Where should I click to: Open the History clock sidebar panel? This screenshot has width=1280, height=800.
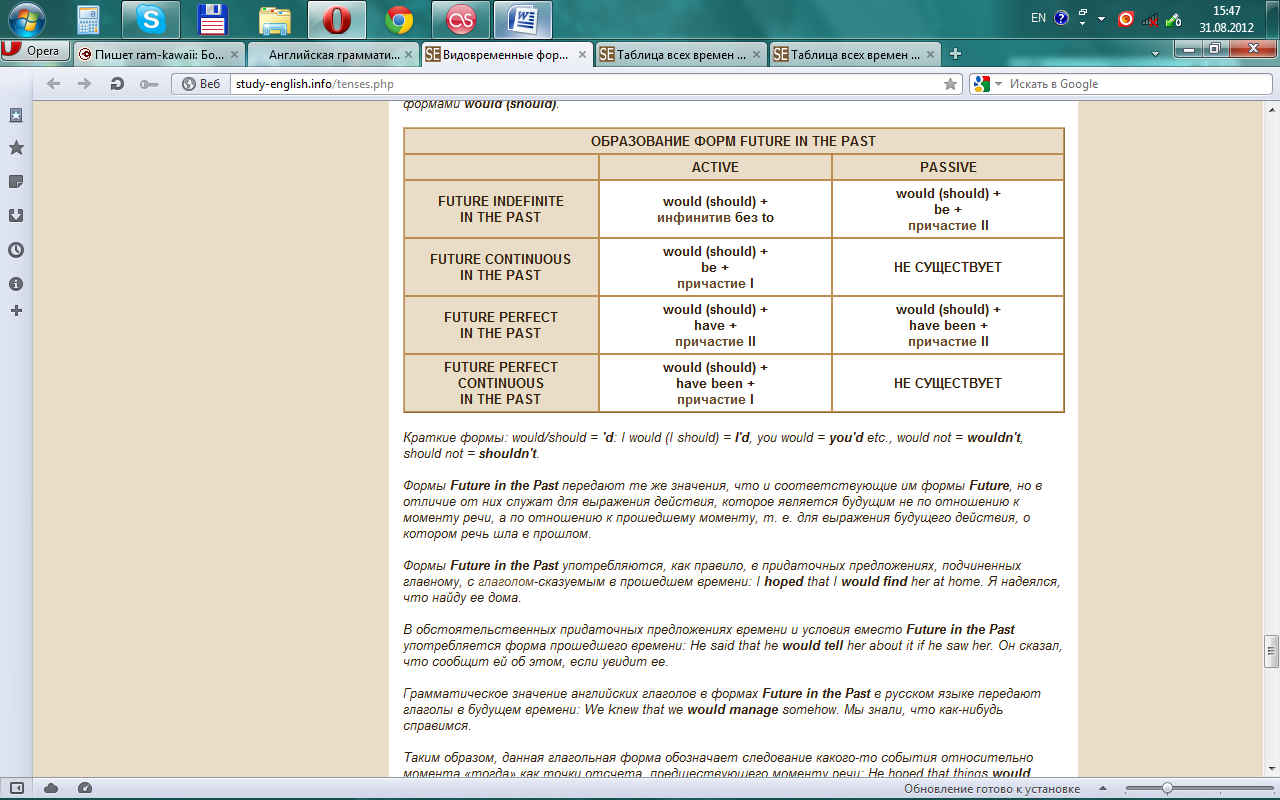(x=16, y=250)
